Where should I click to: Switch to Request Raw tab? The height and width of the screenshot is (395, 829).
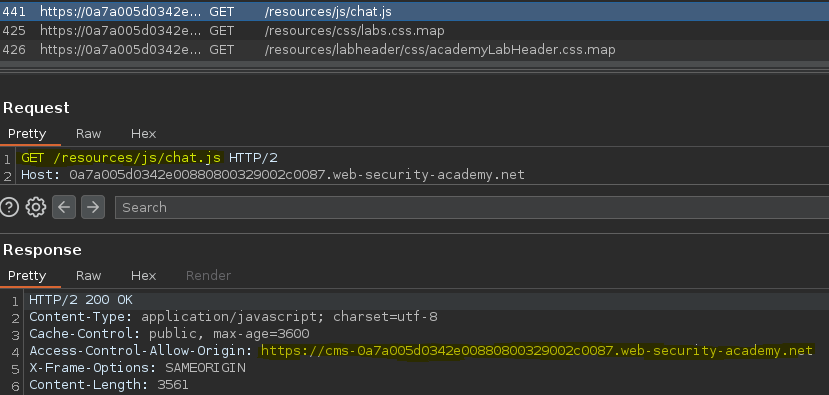88,134
